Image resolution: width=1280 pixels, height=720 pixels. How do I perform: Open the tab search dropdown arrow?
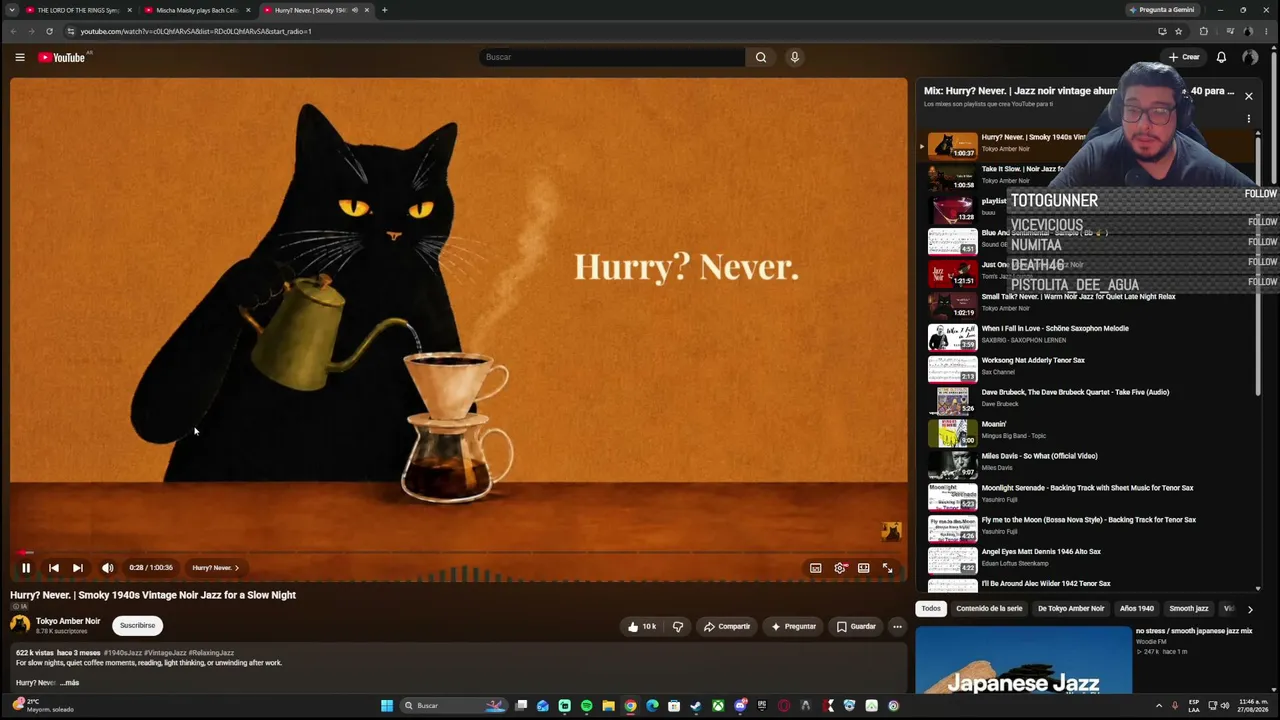pyautogui.click(x=12, y=10)
